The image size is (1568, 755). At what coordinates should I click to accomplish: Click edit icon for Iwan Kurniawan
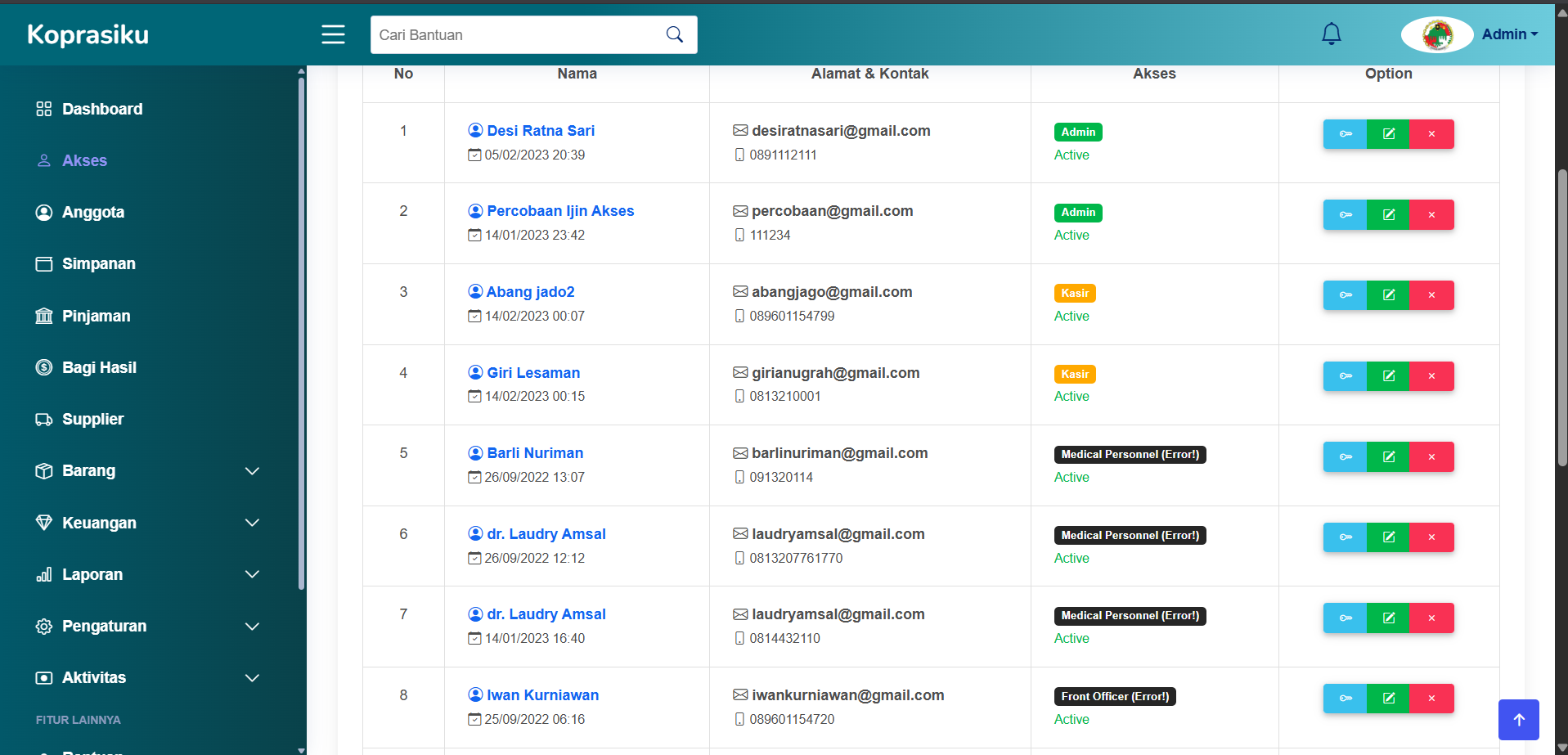pyautogui.click(x=1388, y=699)
